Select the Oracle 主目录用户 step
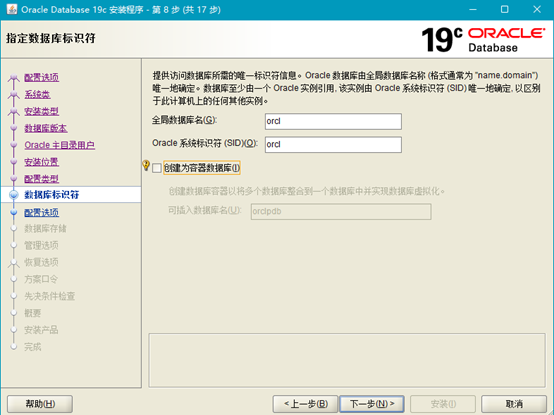 coord(59,145)
